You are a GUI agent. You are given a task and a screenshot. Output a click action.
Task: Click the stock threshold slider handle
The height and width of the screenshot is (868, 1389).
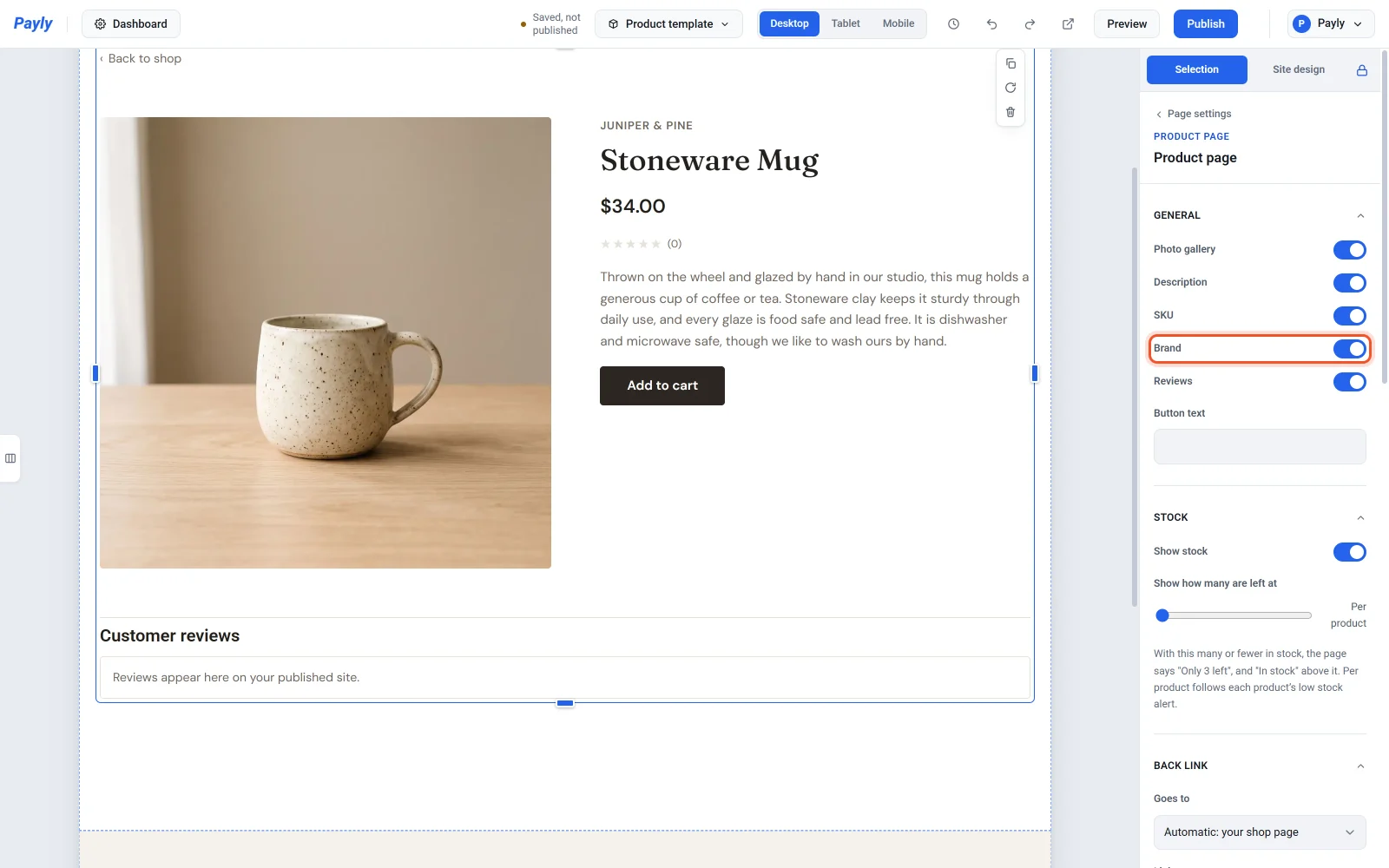pos(1162,615)
